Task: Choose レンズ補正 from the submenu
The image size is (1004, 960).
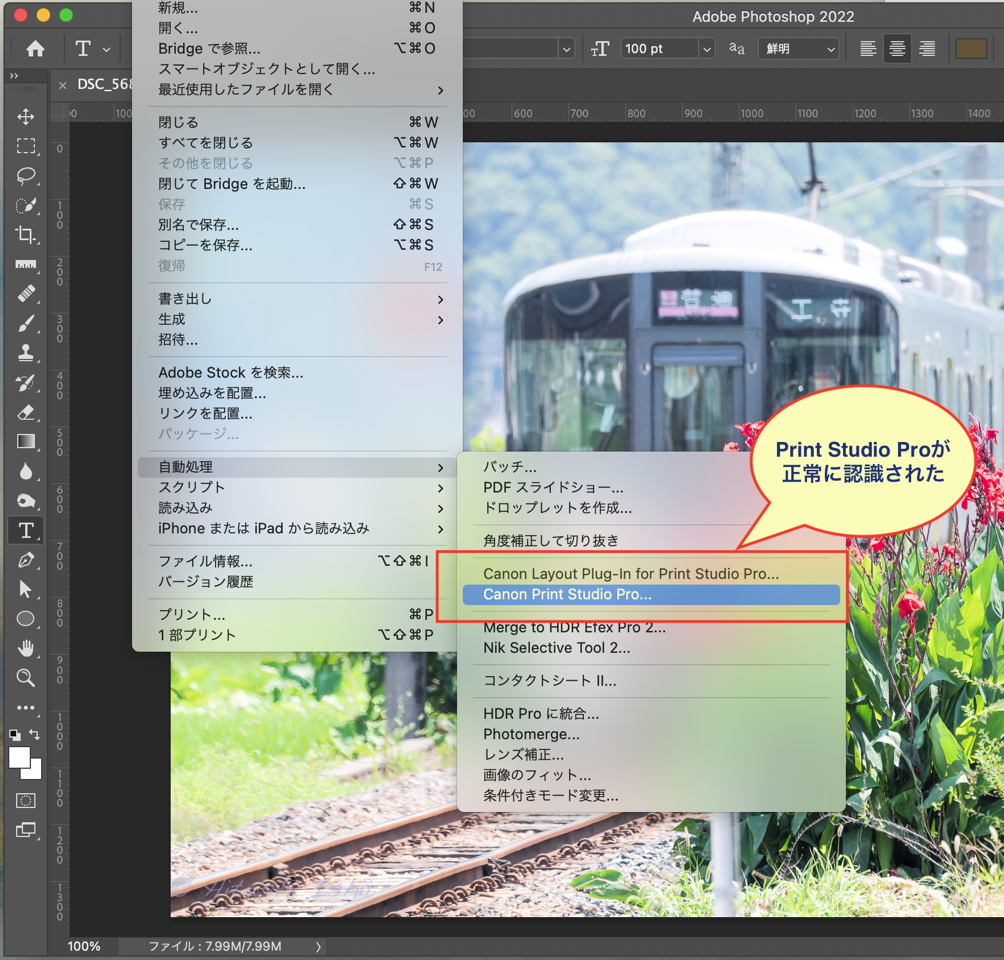Action: tap(651, 754)
